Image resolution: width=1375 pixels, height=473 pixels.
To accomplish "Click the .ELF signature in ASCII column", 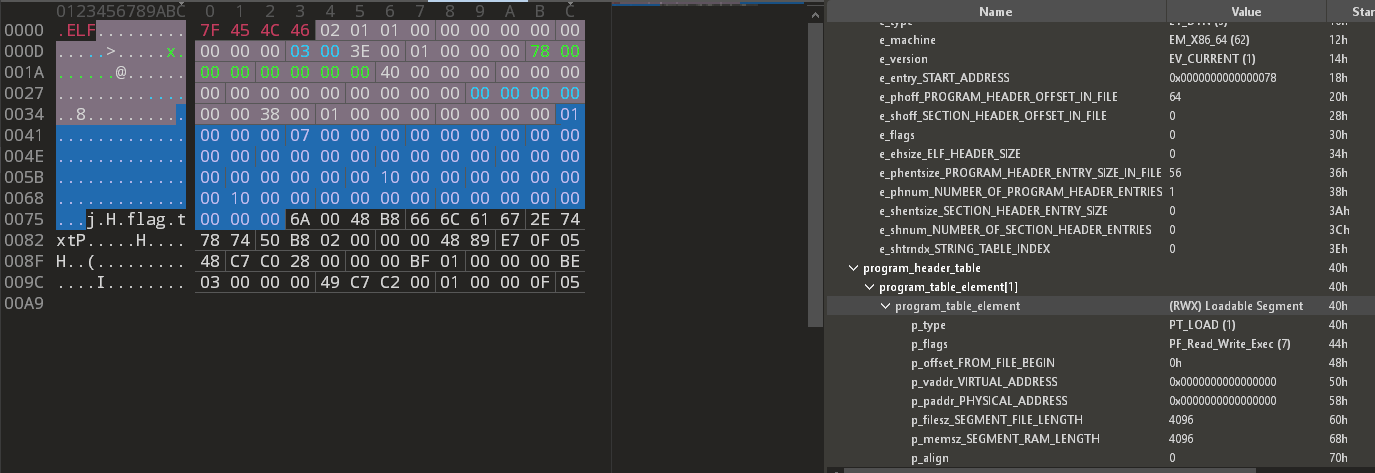I will pyautogui.click(x=76, y=31).
